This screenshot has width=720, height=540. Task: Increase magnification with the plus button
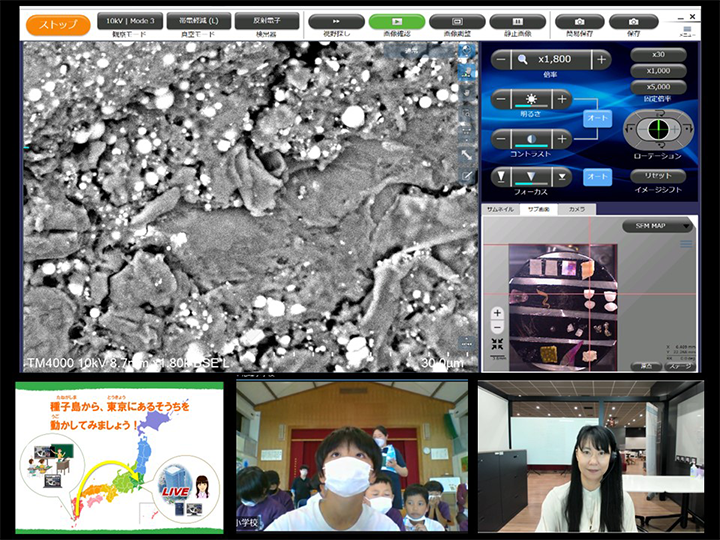601,60
